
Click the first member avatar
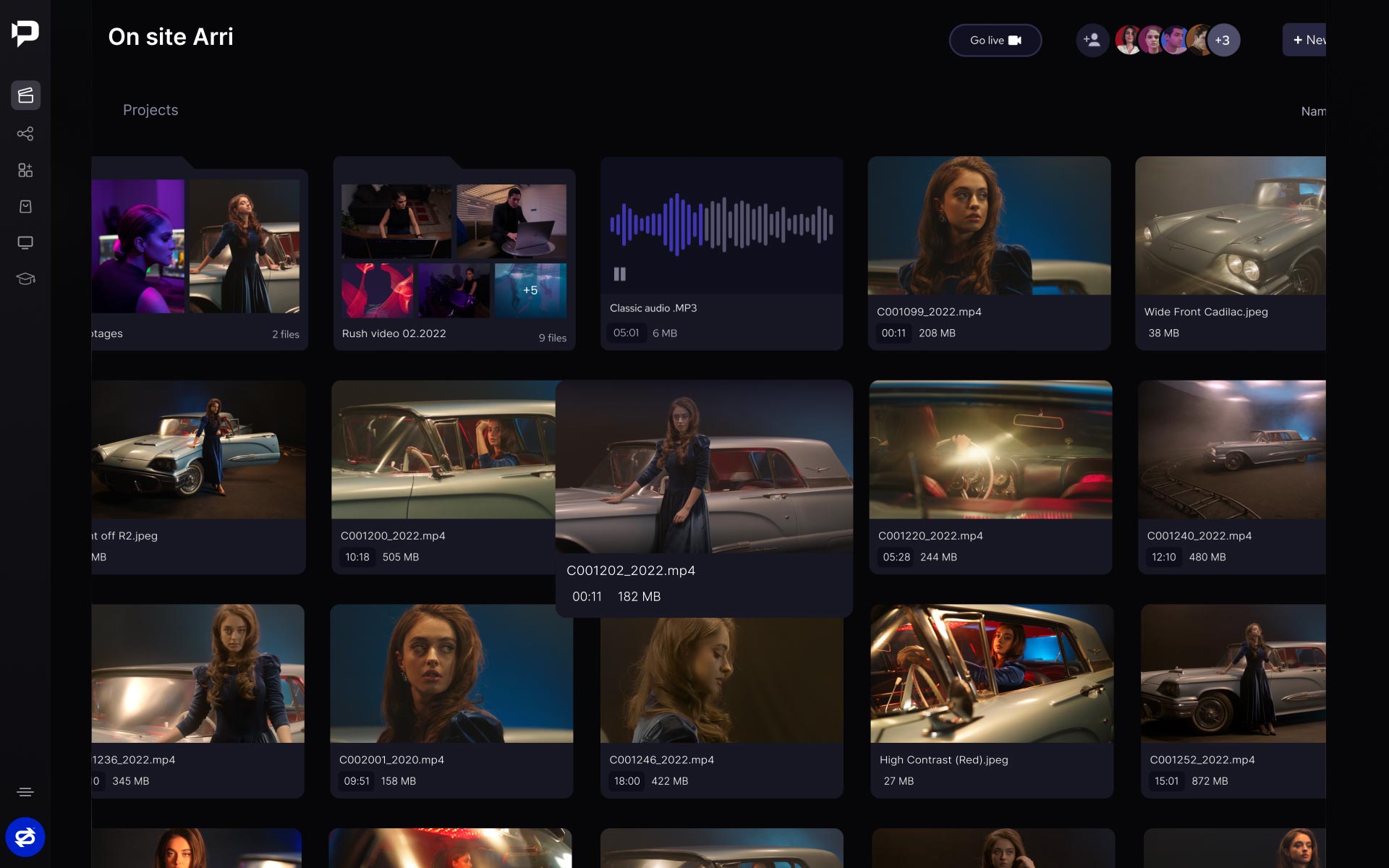point(1127,40)
